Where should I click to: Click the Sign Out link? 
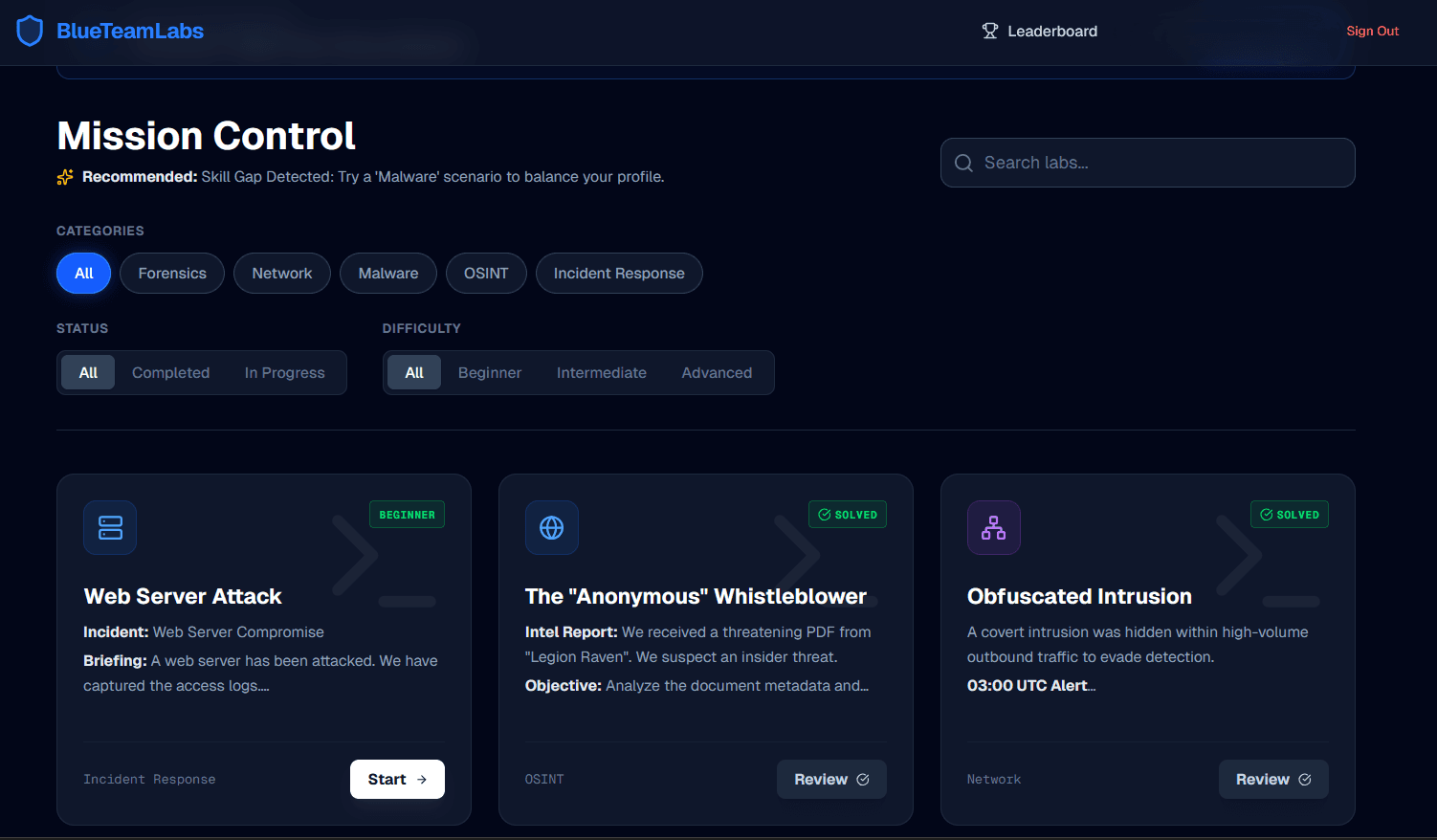click(x=1373, y=30)
